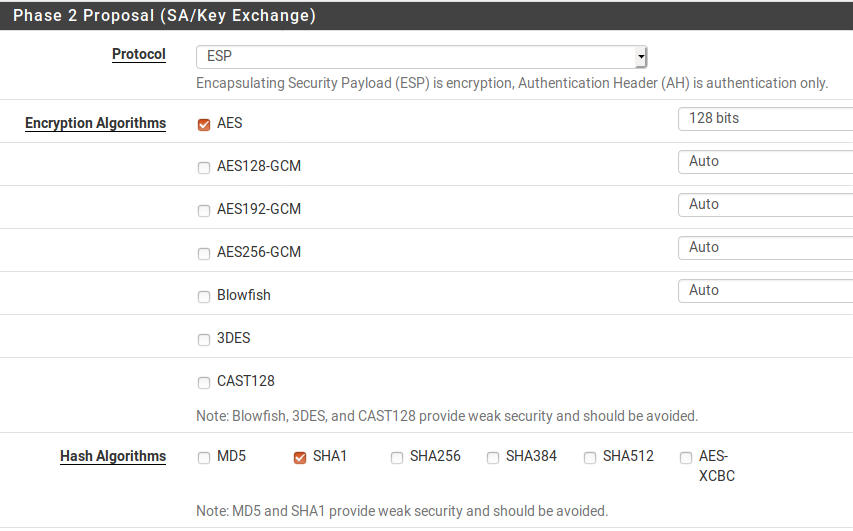The image size is (853, 531).
Task: Select the SHA512 hash checkbox
Action: pyautogui.click(x=590, y=458)
